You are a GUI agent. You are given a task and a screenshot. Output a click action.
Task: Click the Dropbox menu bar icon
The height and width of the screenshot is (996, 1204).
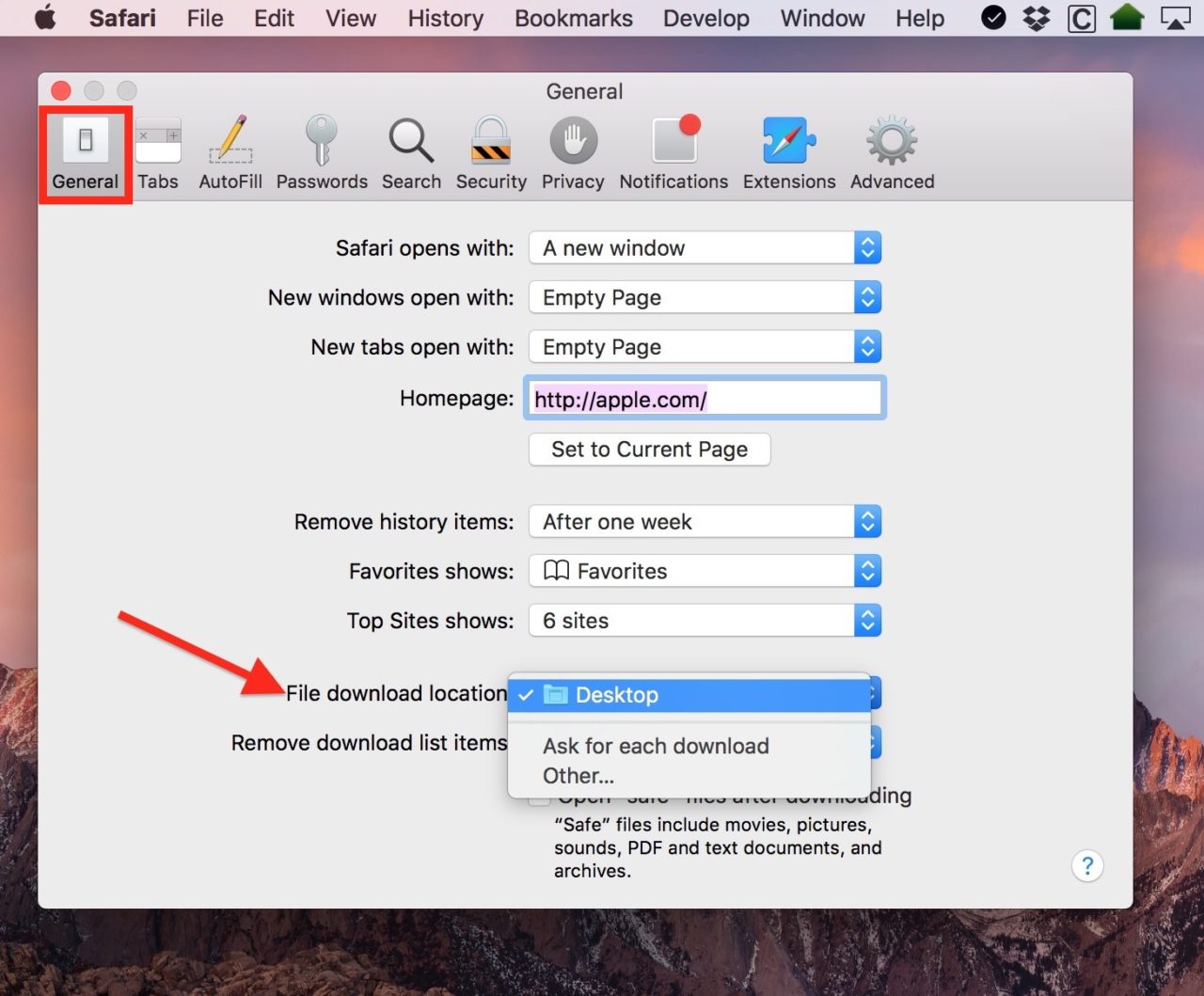tap(1037, 18)
